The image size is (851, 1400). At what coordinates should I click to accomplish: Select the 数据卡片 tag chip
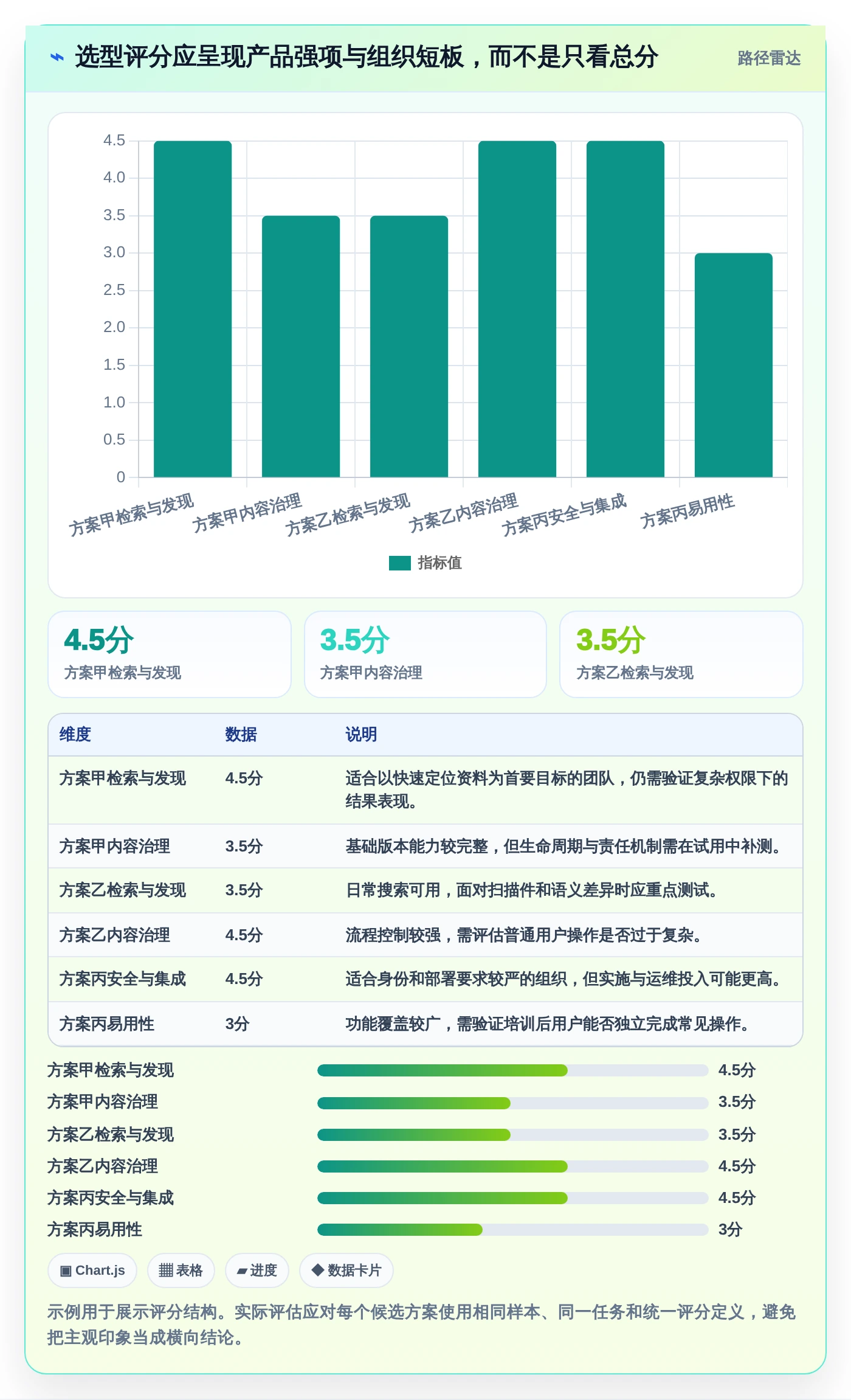click(x=346, y=1270)
